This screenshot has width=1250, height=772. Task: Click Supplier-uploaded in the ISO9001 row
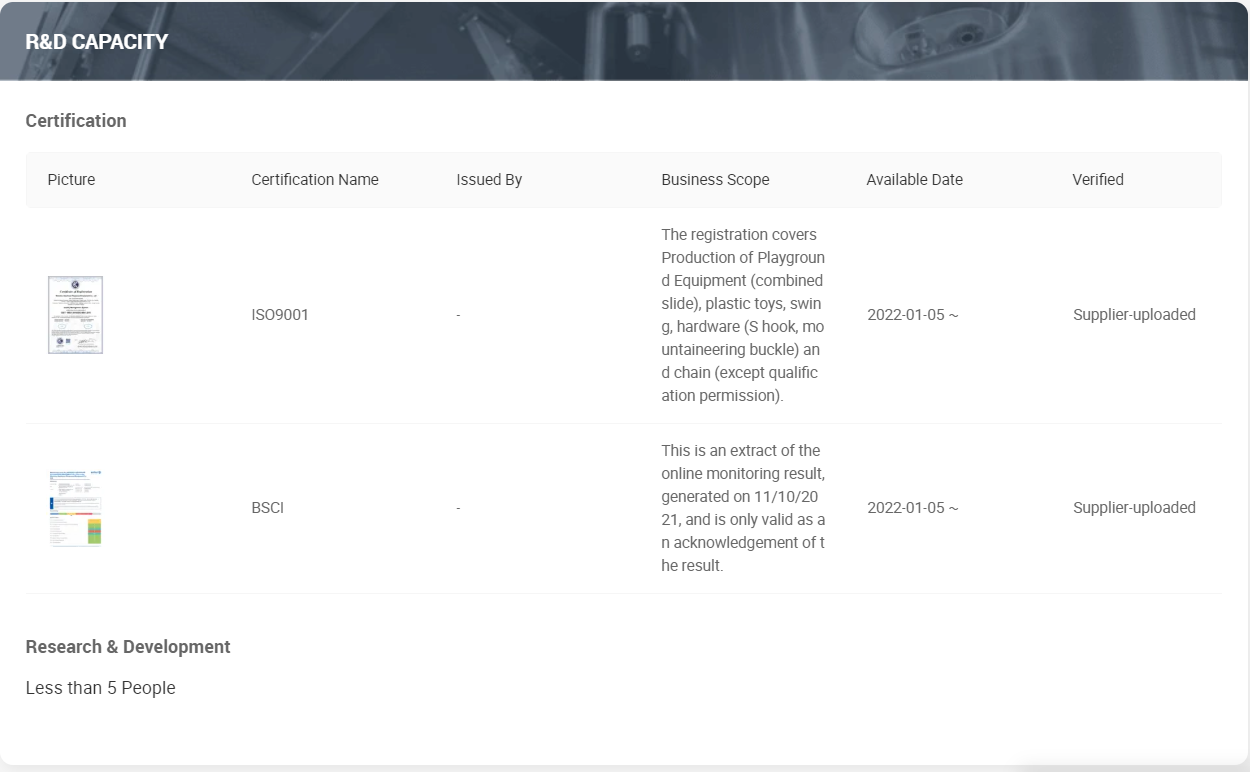pos(1134,315)
